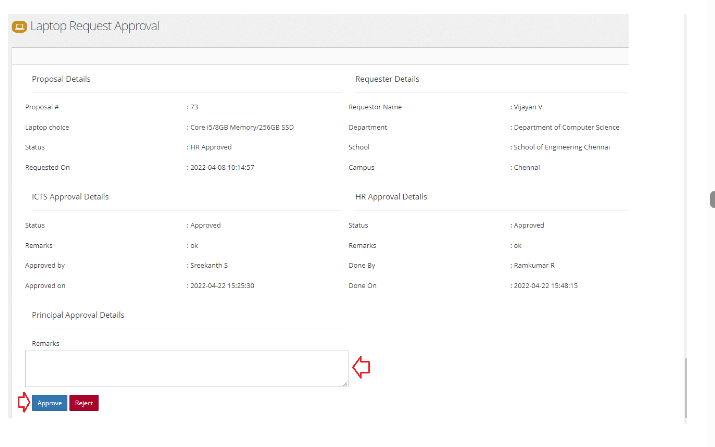Click the resize handle of the Remarks textarea
This screenshot has width=715, height=447.
click(344, 382)
